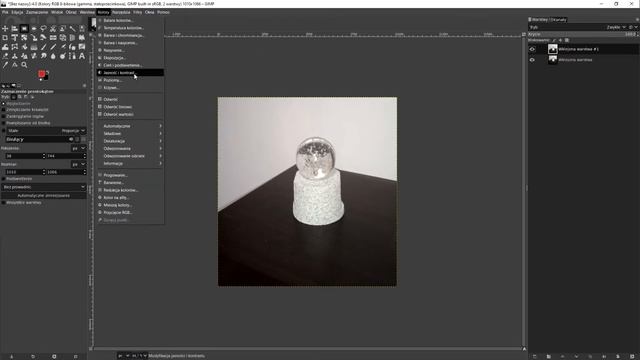
Task: Select the Alignment tool in toolbox
Action: click(14, 29)
